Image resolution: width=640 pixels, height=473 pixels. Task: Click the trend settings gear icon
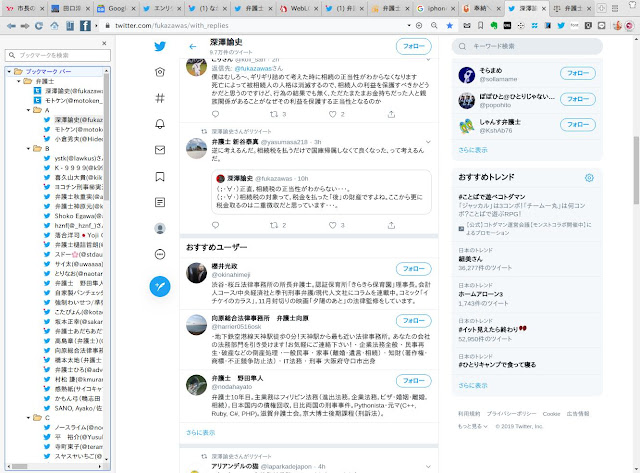pos(589,178)
